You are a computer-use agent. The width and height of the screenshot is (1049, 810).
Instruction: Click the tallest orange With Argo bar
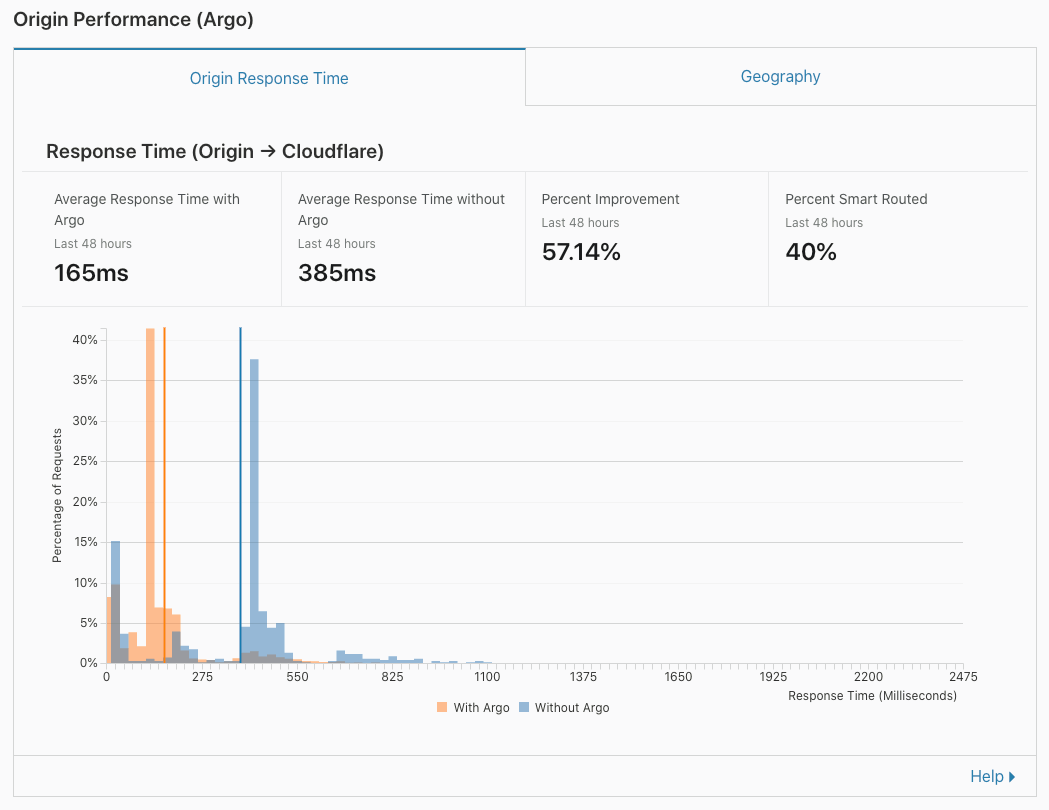click(151, 495)
